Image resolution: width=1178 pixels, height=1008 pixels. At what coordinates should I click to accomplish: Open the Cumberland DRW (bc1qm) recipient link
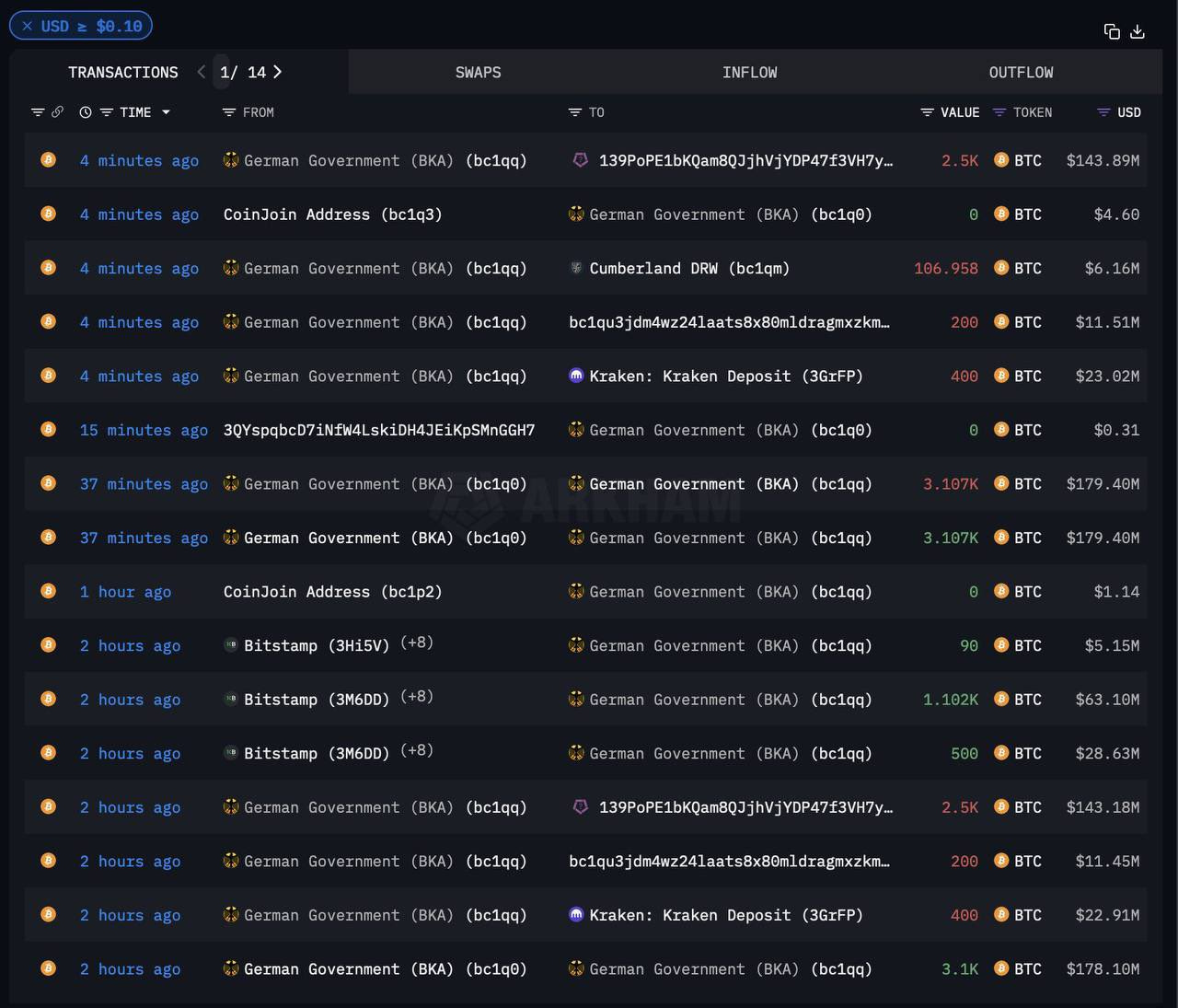click(688, 269)
